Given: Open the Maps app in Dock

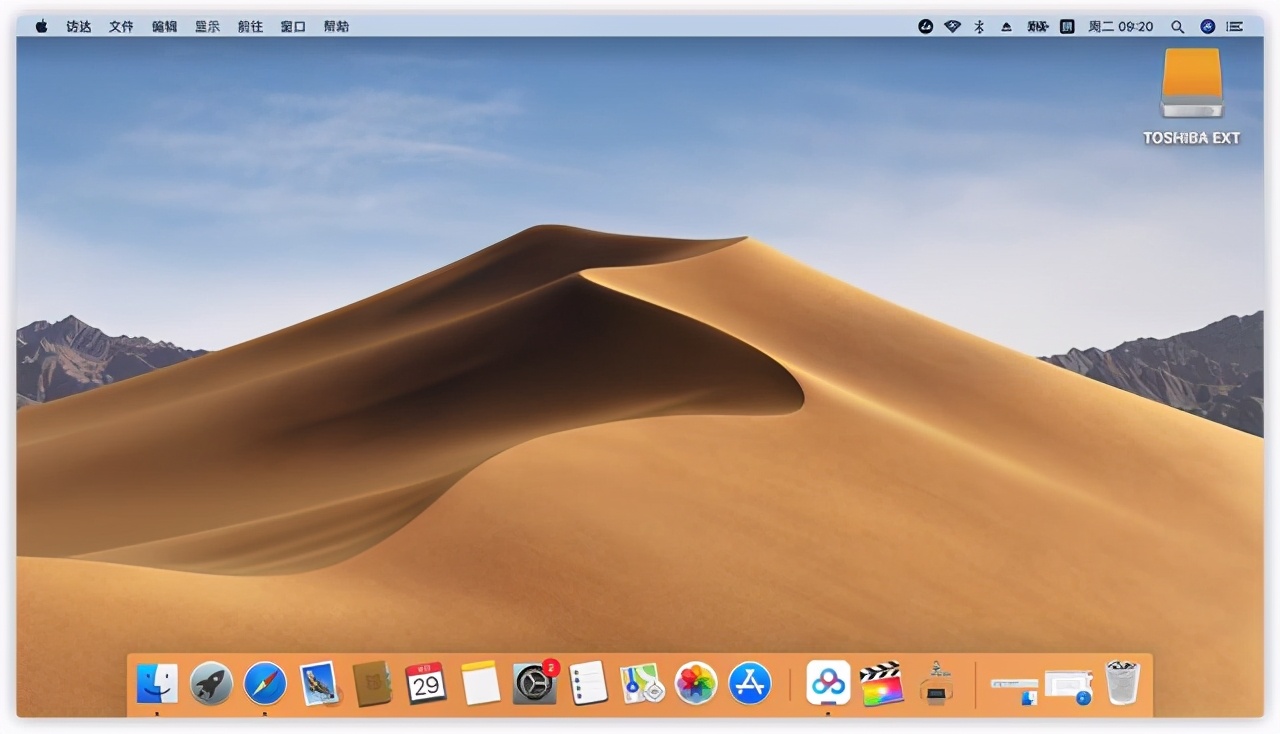Looking at the screenshot, I should pyautogui.click(x=642, y=684).
